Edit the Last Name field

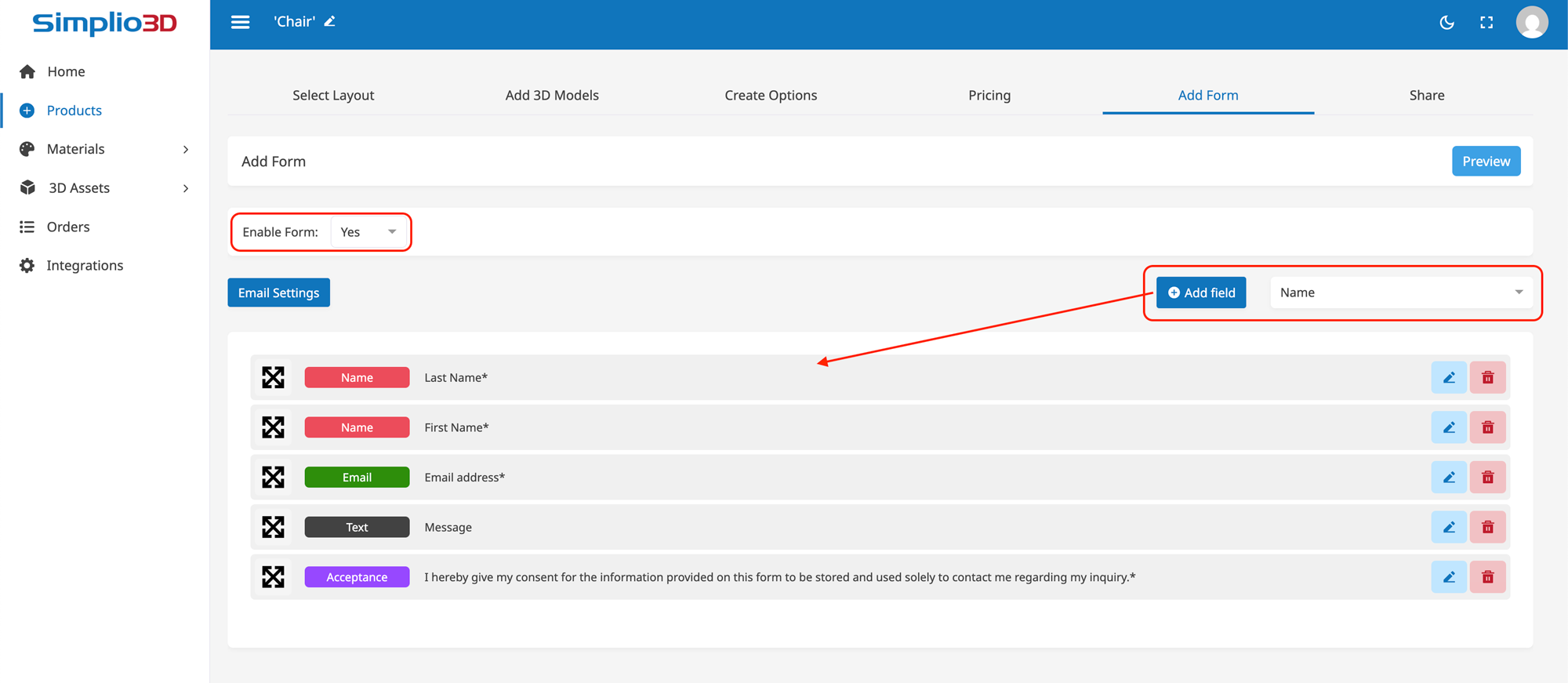[x=1448, y=378]
